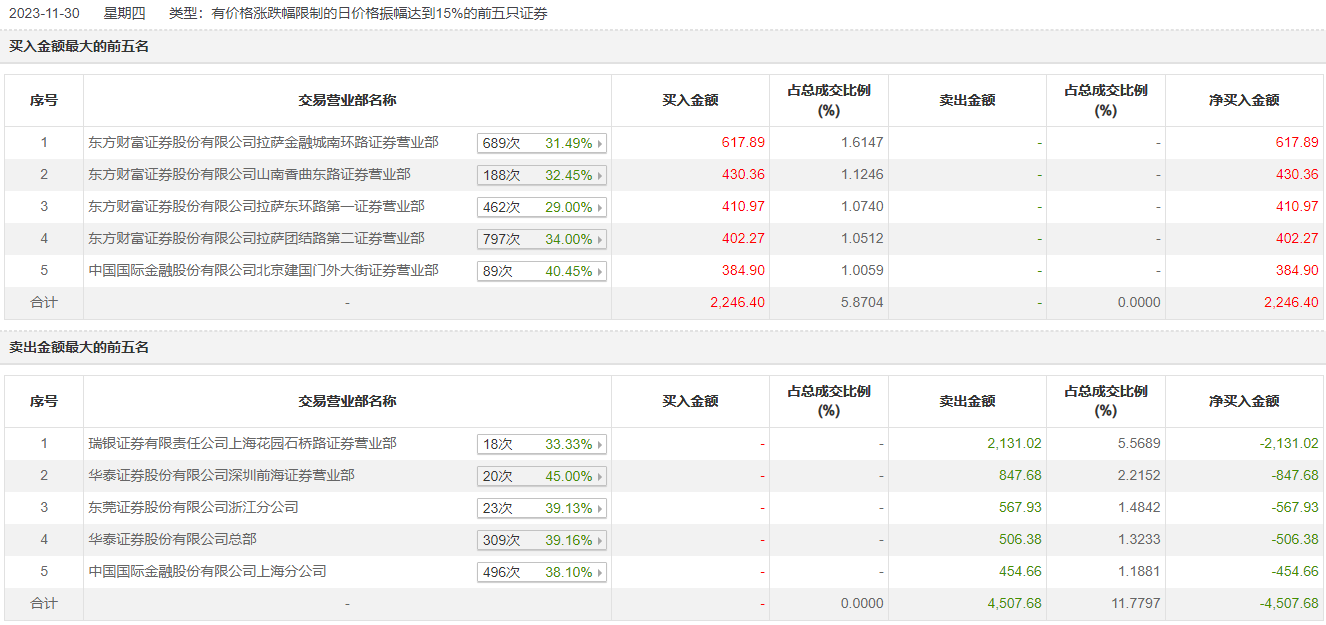Open 华泰证券深圳前海证券营业部 link
This screenshot has width=1326, height=625.
point(221,475)
